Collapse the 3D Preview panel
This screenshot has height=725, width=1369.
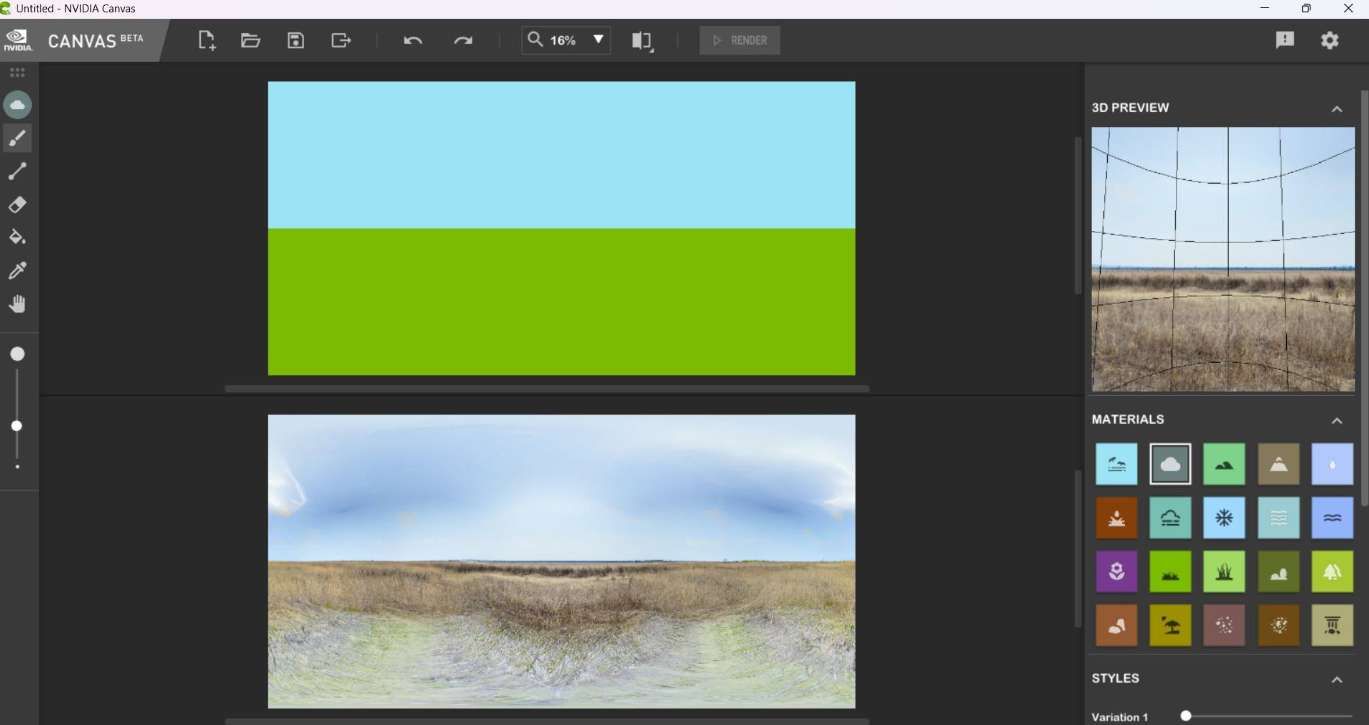(x=1338, y=107)
